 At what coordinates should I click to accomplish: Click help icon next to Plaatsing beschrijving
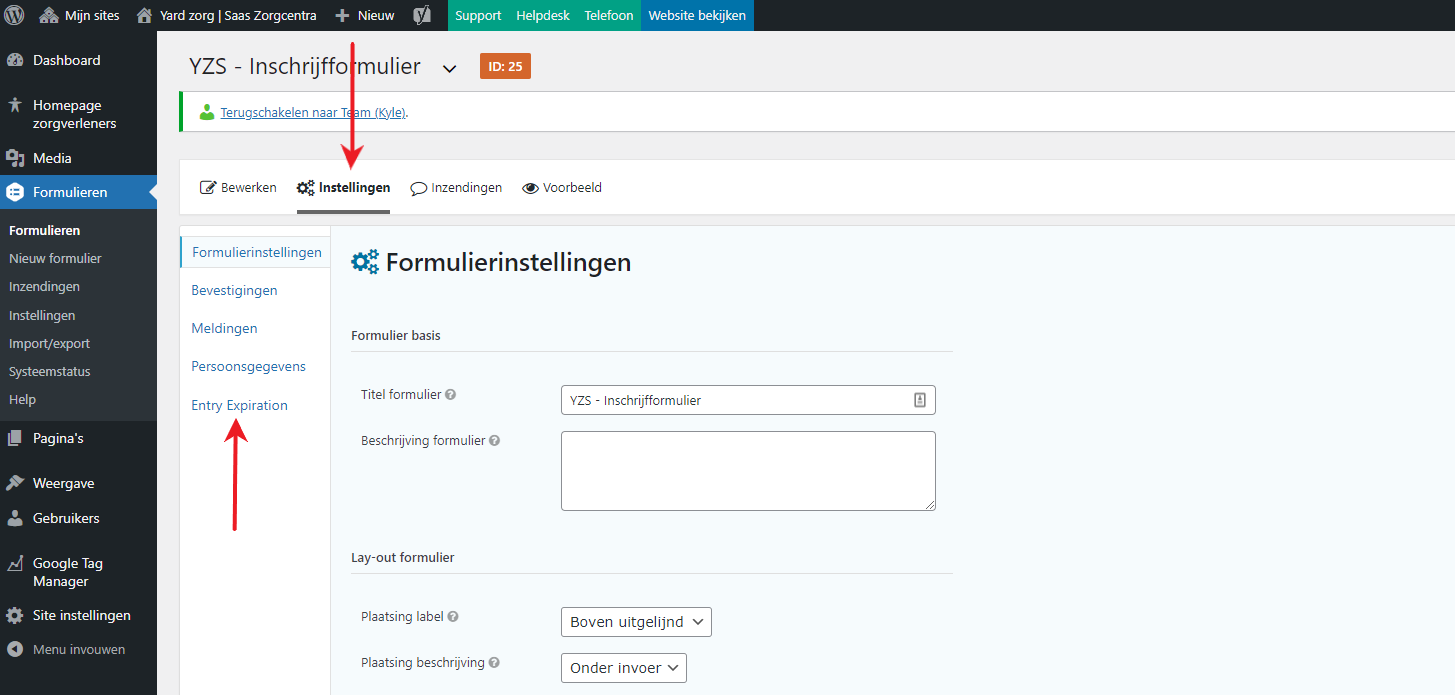click(x=494, y=662)
